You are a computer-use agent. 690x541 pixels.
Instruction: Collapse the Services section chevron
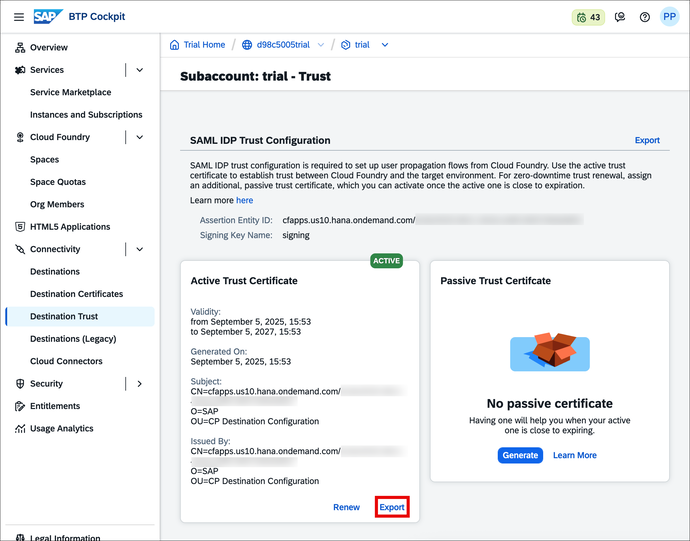(139, 70)
